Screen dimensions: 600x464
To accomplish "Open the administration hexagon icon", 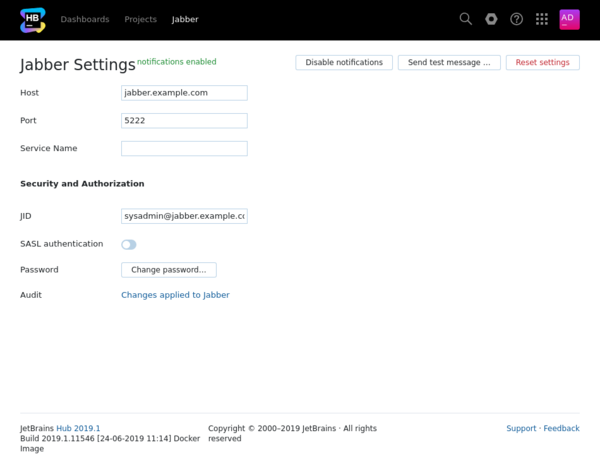I will click(x=491, y=19).
